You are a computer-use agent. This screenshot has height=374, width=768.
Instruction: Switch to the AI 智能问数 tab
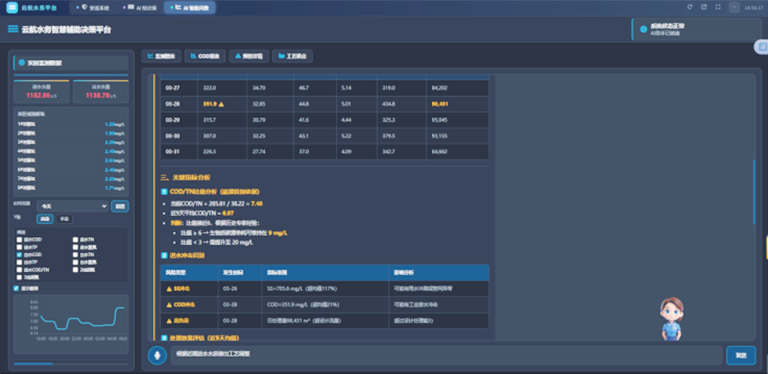(x=190, y=7)
